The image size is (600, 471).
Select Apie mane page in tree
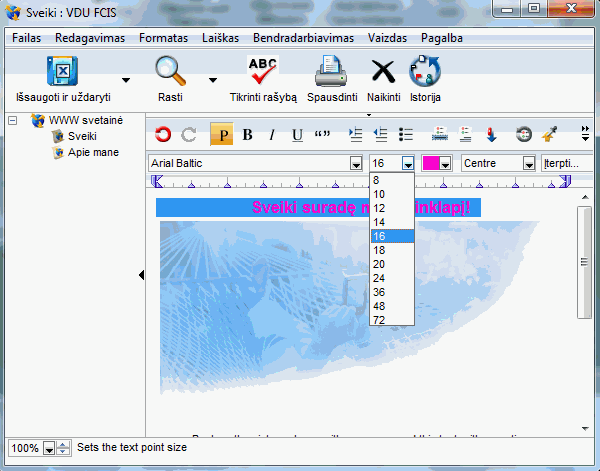[x=88, y=153]
